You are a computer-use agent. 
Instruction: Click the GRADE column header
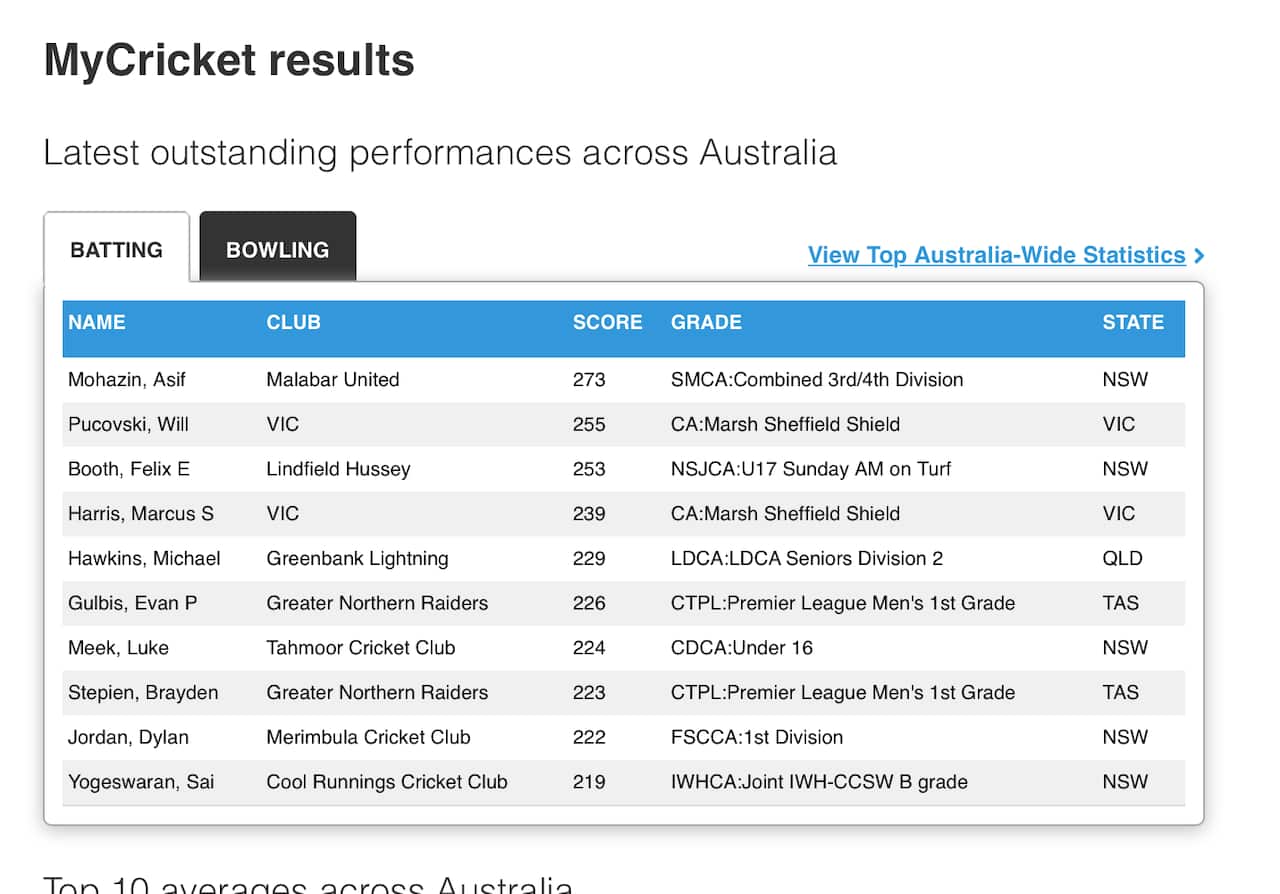705,322
